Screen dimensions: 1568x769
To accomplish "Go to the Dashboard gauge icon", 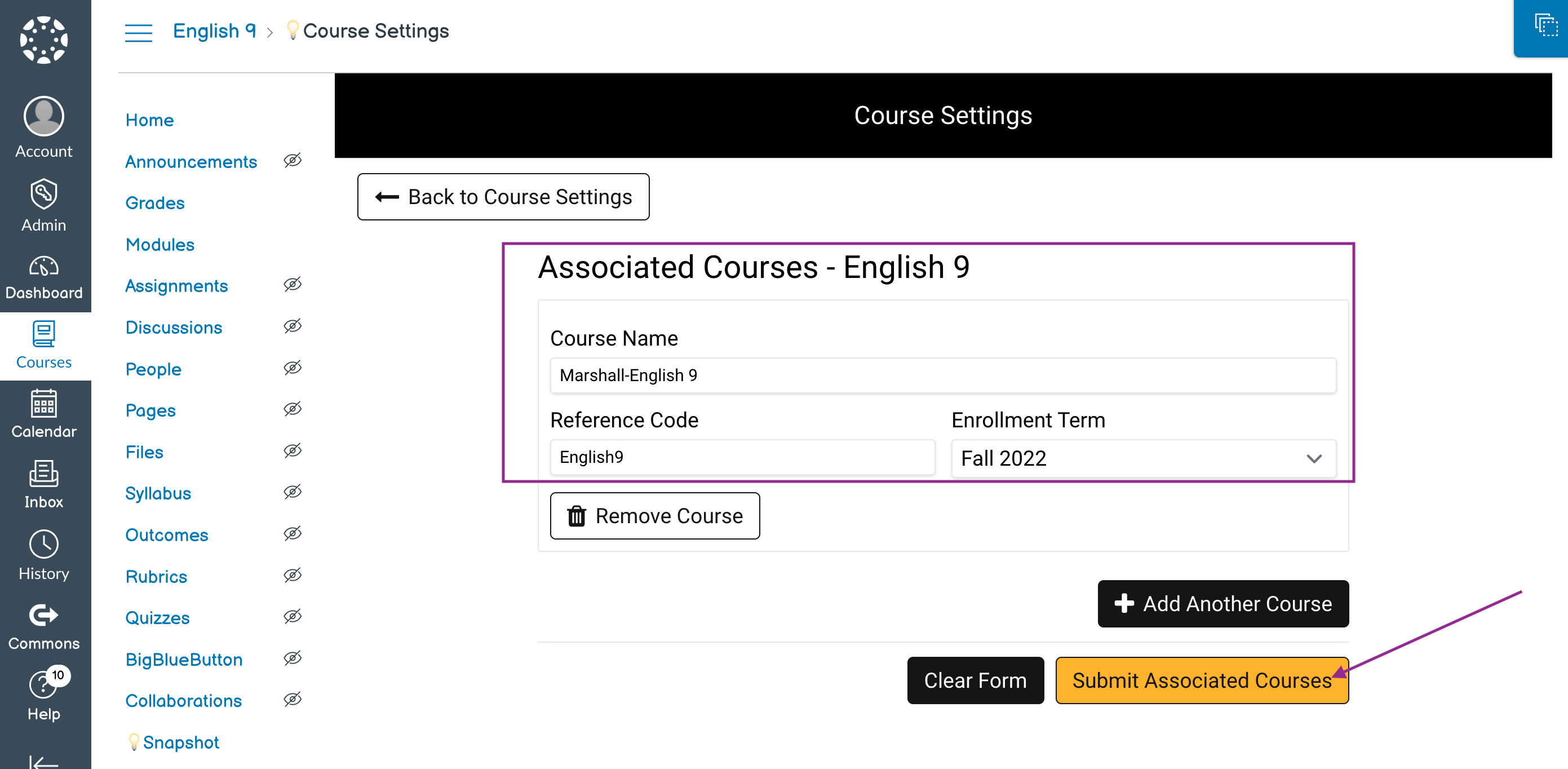I will click(44, 267).
